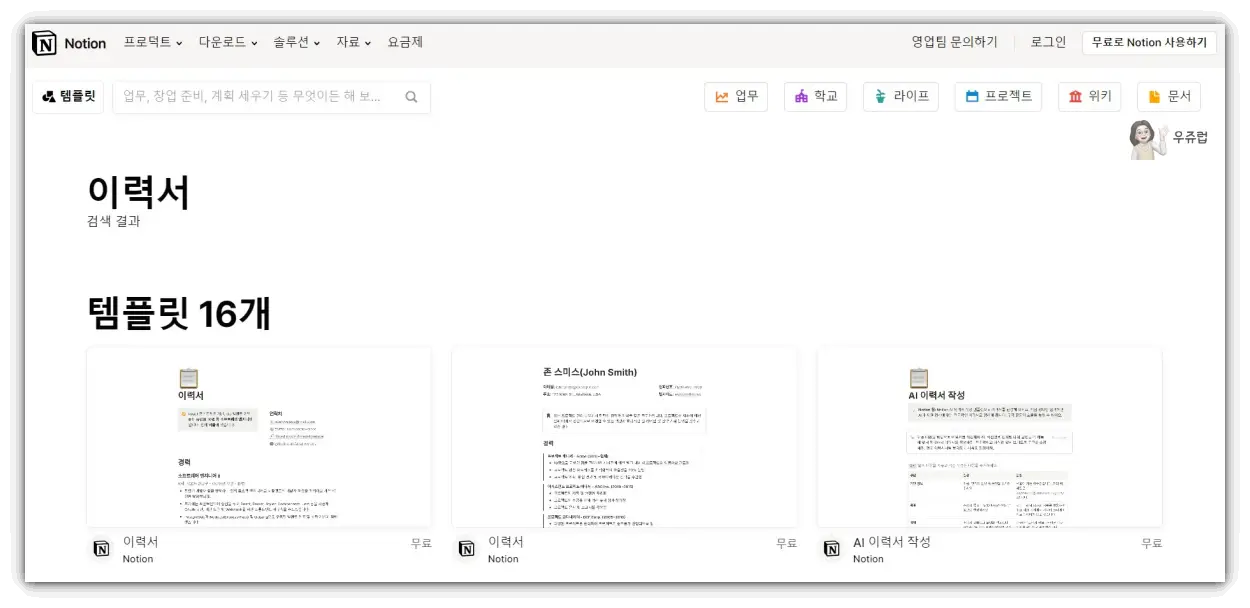
Task: Click the AI 이력서 작성 template title
Action: click(892, 542)
